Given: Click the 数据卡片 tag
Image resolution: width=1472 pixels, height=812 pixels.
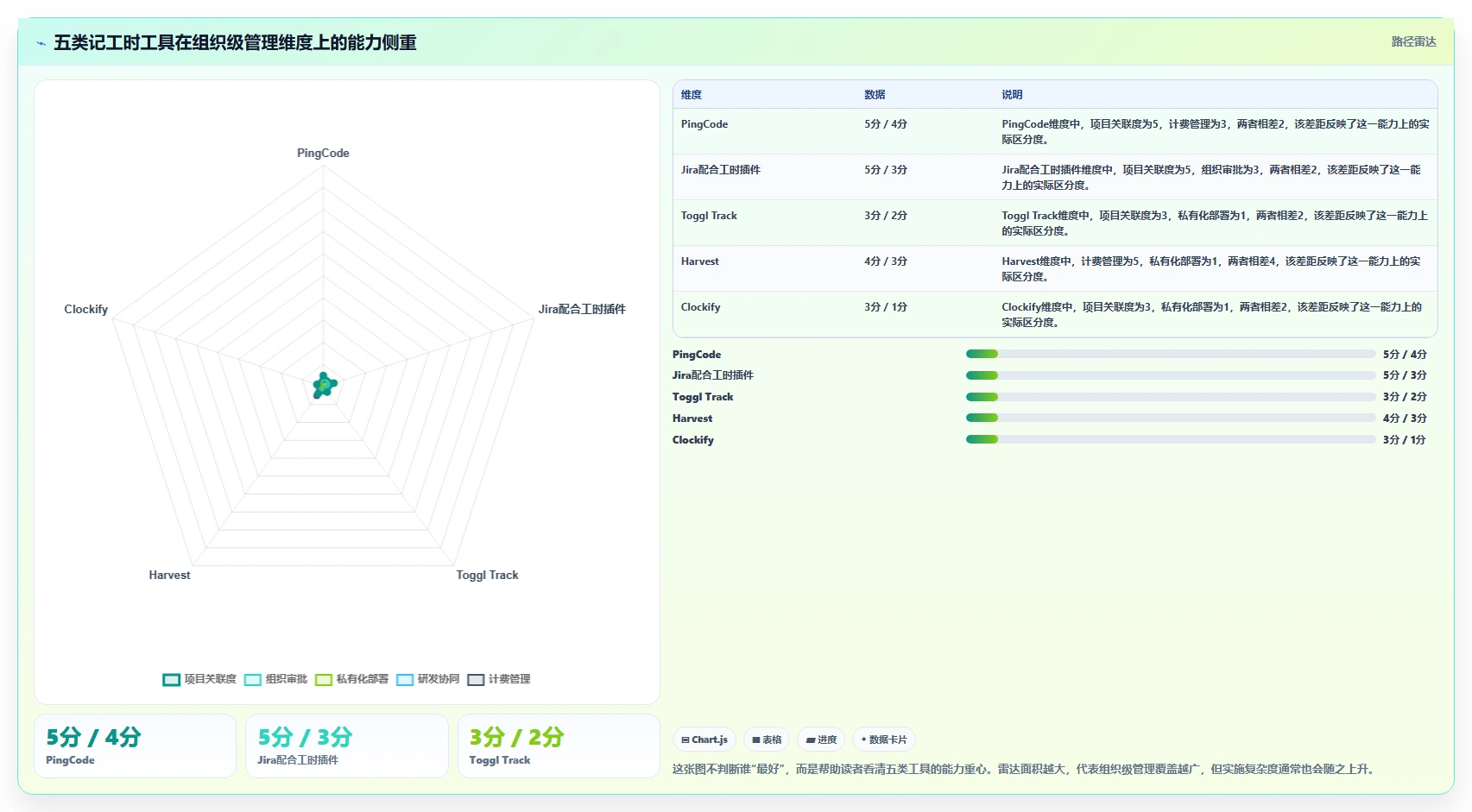Looking at the screenshot, I should (x=884, y=740).
